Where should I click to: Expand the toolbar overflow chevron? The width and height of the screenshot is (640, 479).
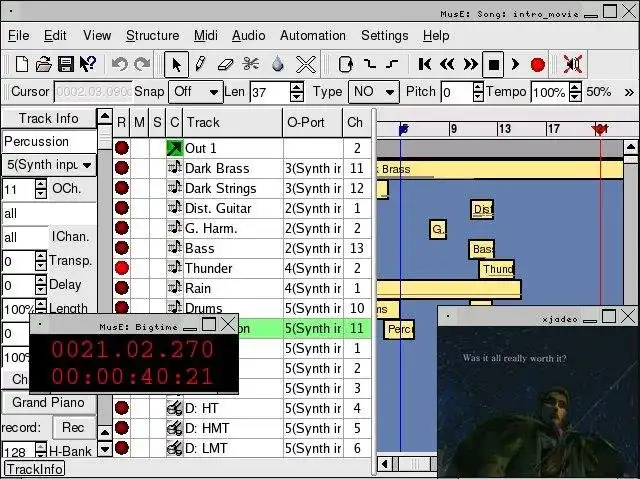pyautogui.click(x=629, y=92)
